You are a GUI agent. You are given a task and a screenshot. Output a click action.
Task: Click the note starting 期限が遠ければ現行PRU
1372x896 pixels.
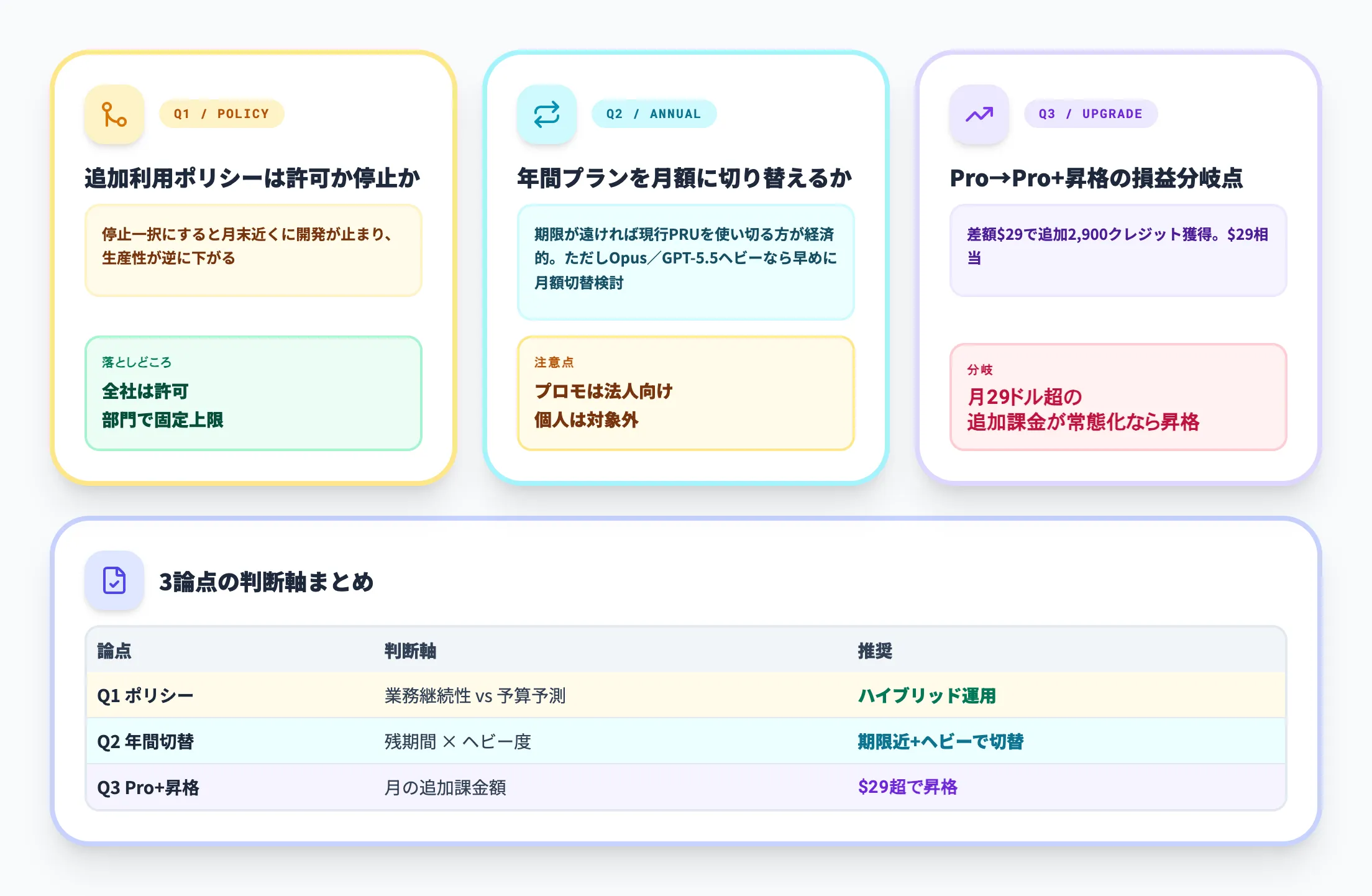[x=686, y=262]
